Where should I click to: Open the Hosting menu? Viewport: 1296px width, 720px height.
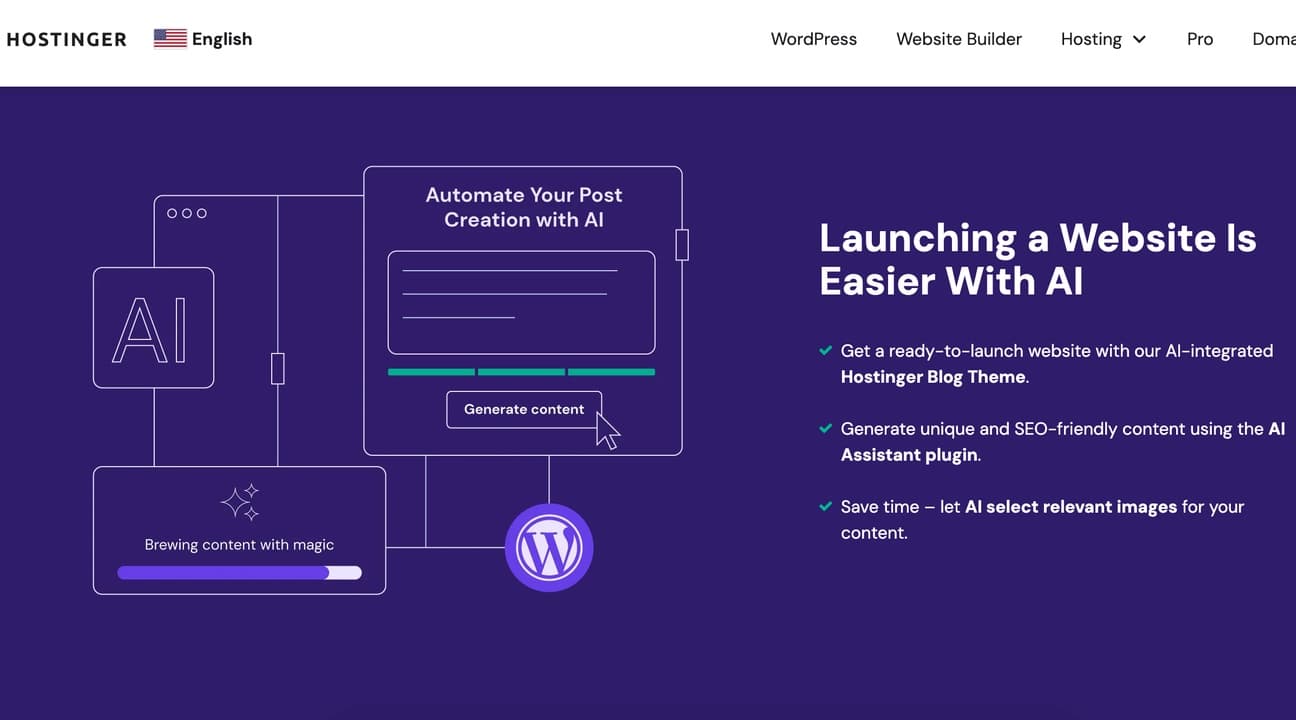[1103, 39]
